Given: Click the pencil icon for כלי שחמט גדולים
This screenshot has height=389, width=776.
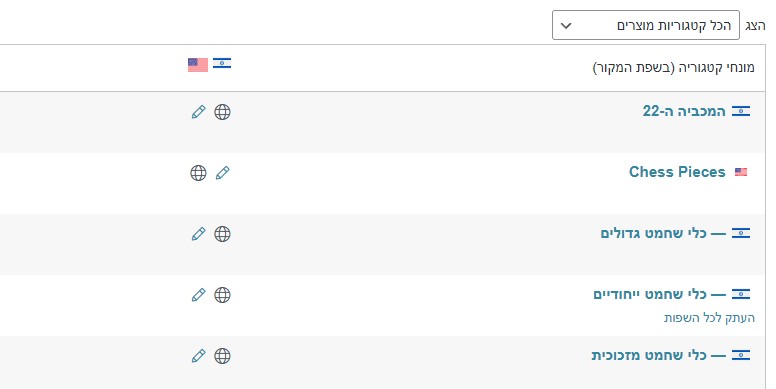Looking at the screenshot, I should (x=198, y=234).
